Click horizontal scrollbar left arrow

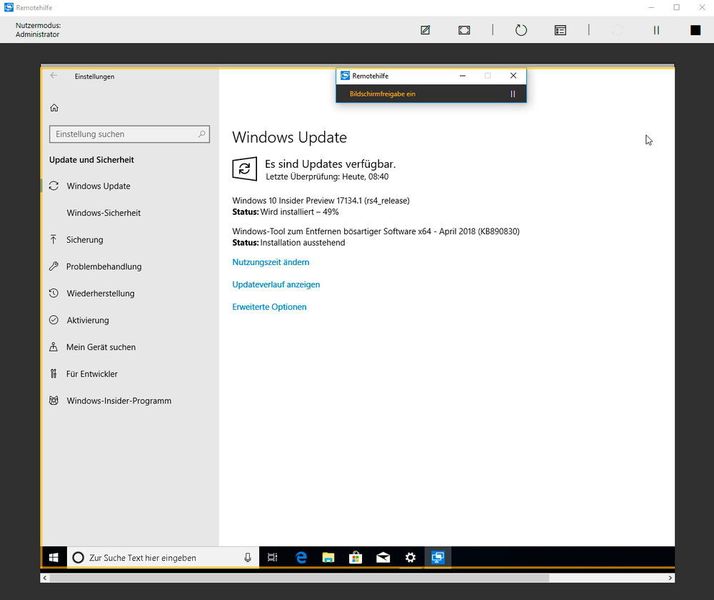[45, 578]
